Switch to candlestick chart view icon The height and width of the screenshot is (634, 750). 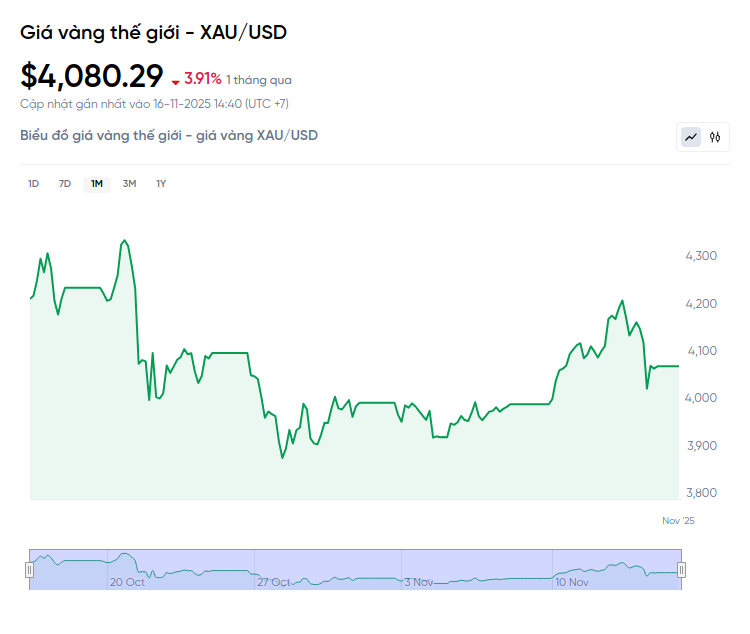715,137
